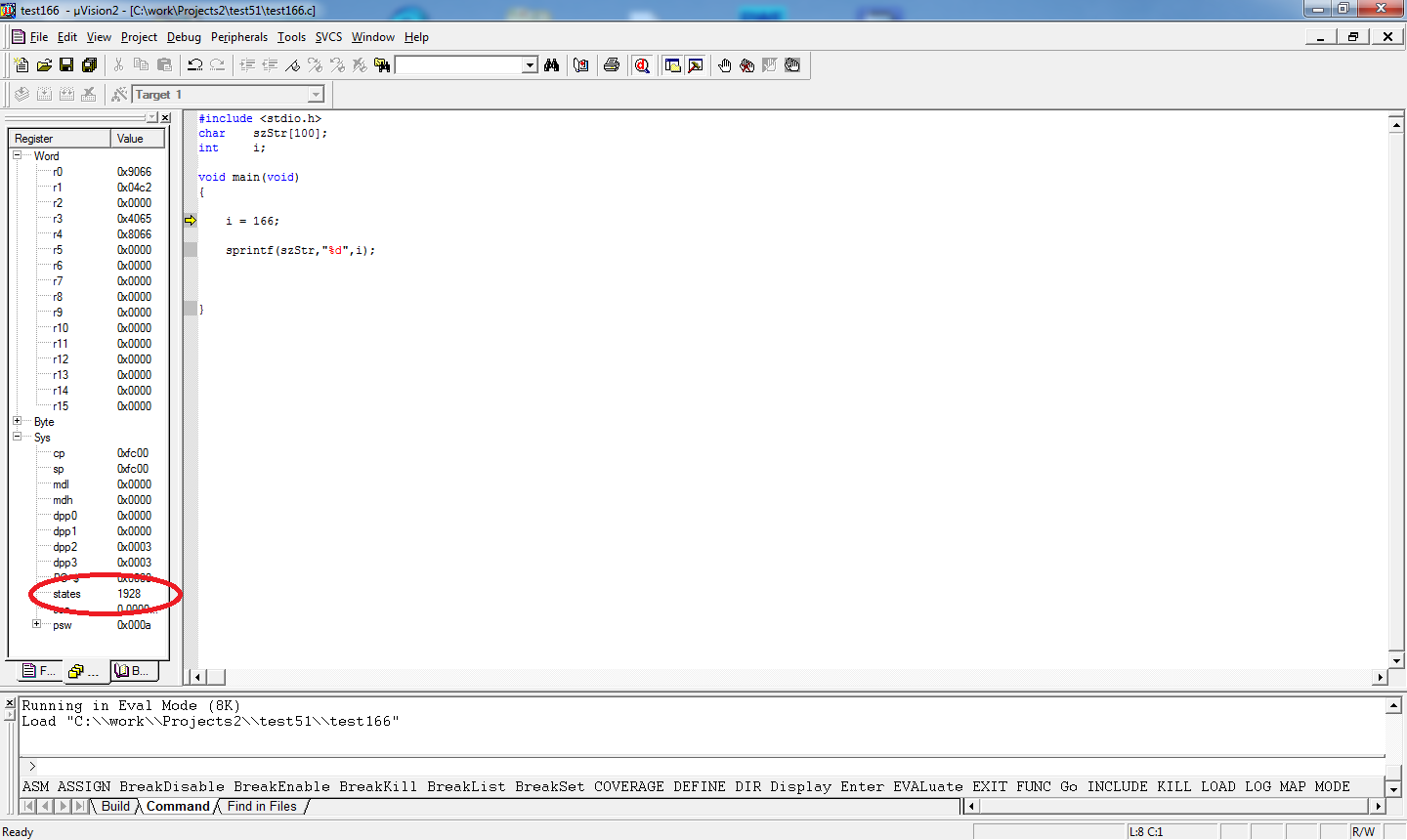Open the Window menu
This screenshot has width=1407, height=840.
point(373,37)
